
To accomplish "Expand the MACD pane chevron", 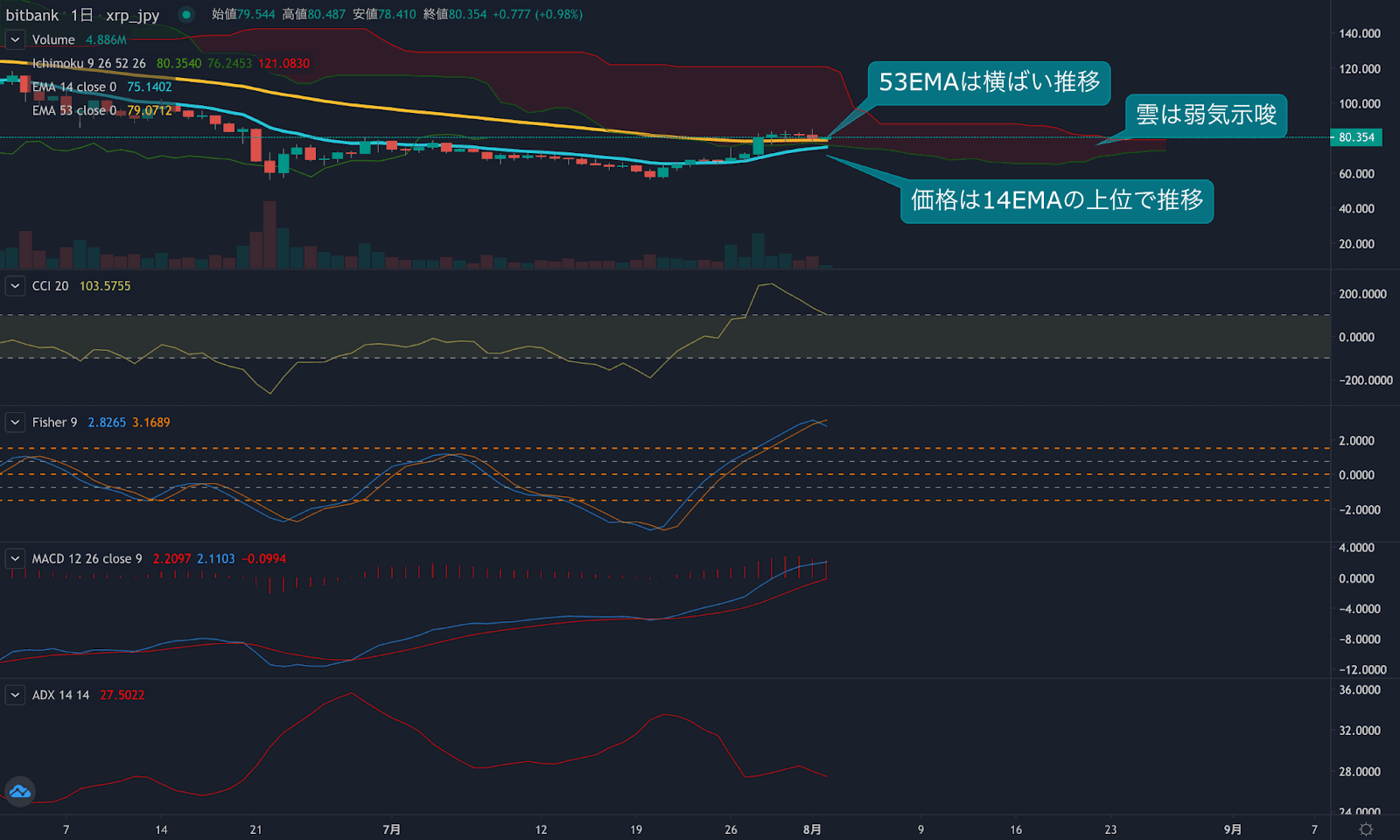I will click(x=14, y=558).
